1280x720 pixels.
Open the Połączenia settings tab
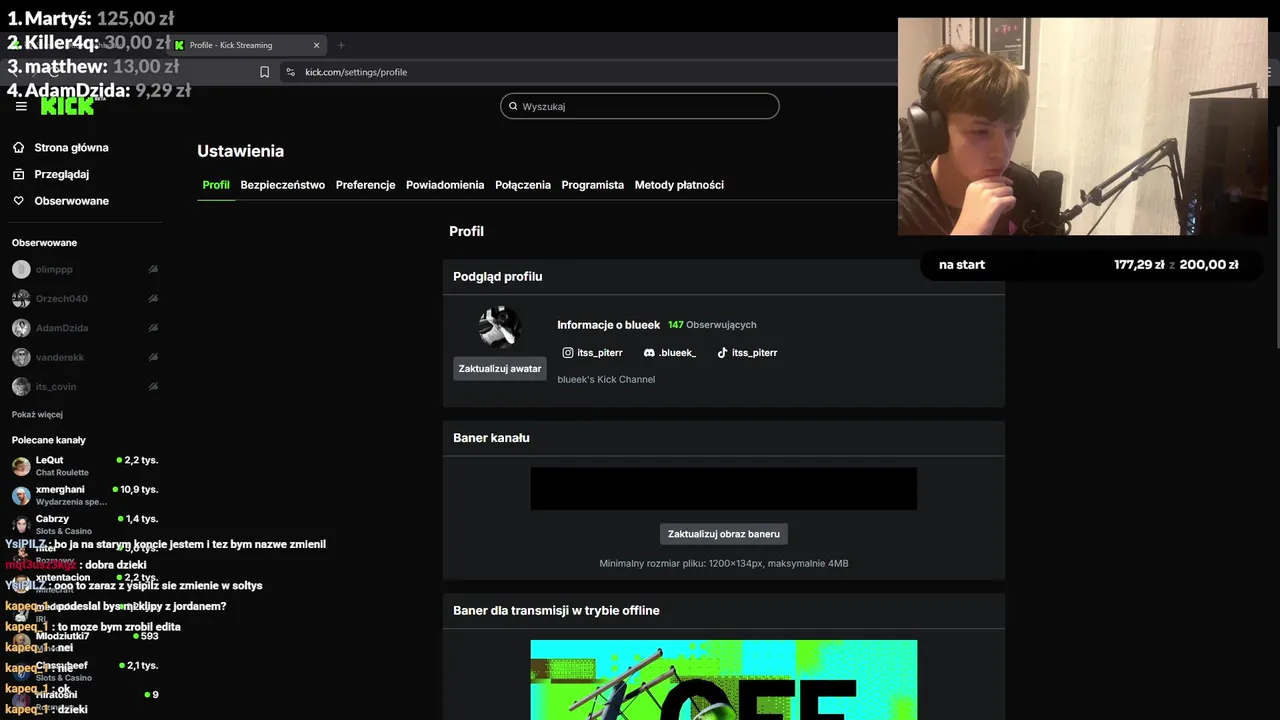point(523,185)
